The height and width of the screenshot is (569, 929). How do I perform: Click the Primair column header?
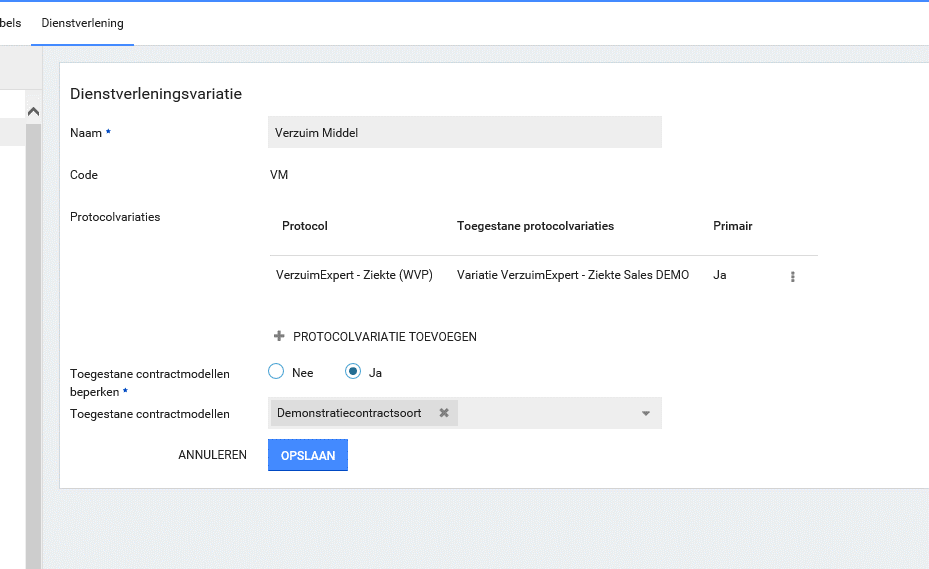coord(732,226)
